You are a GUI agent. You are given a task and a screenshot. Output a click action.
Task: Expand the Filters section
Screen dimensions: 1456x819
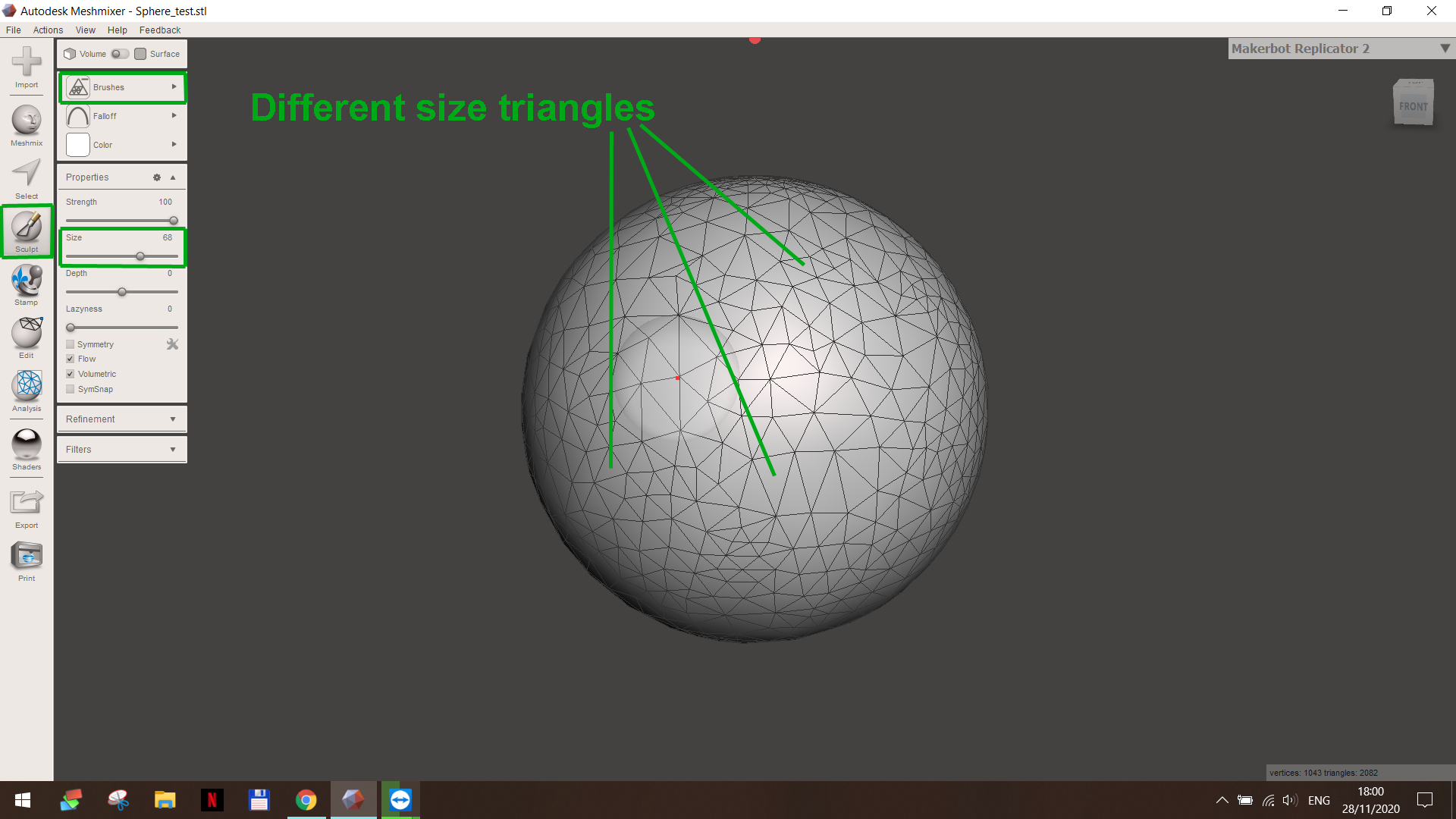click(x=121, y=449)
